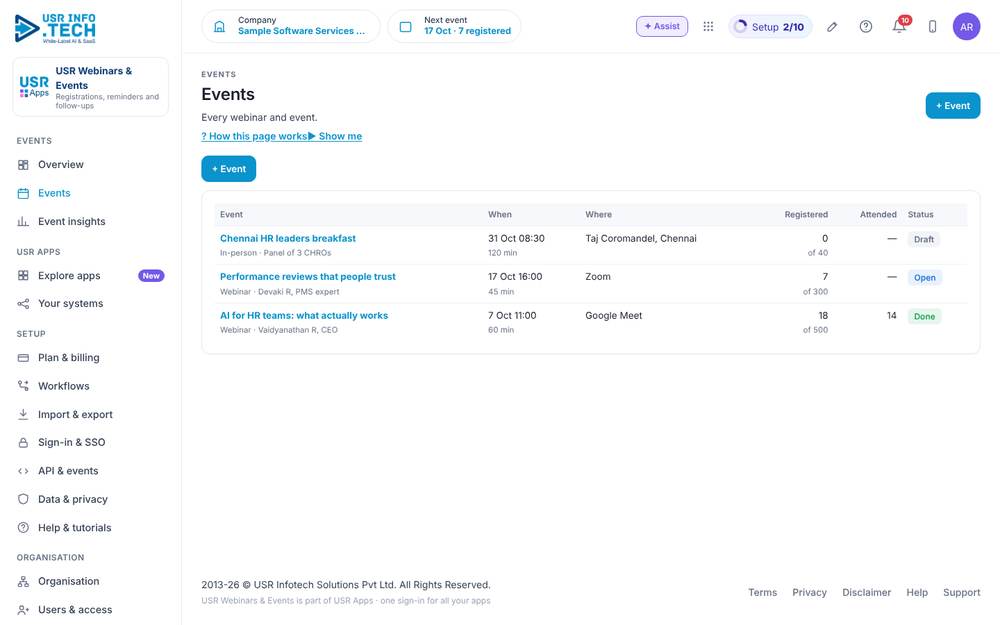Open the Privacy footer link
The height and width of the screenshot is (625, 1000).
(x=809, y=592)
